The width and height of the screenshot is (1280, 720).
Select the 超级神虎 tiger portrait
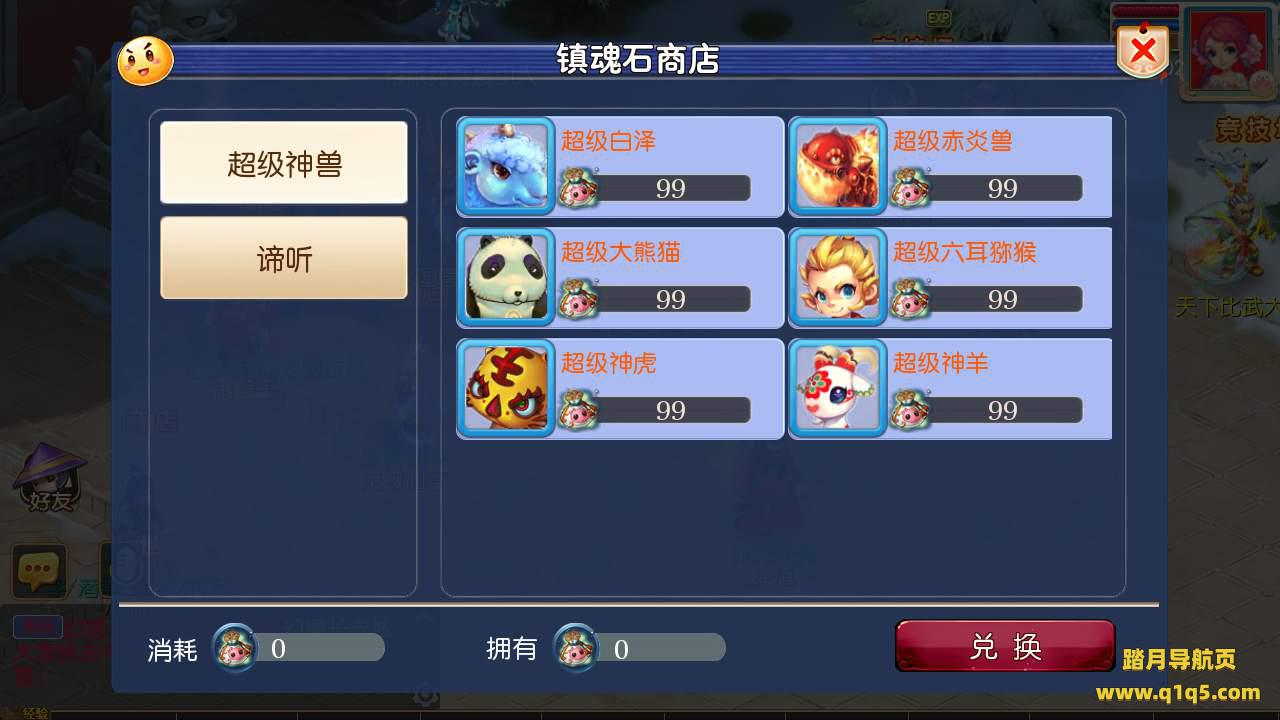506,389
